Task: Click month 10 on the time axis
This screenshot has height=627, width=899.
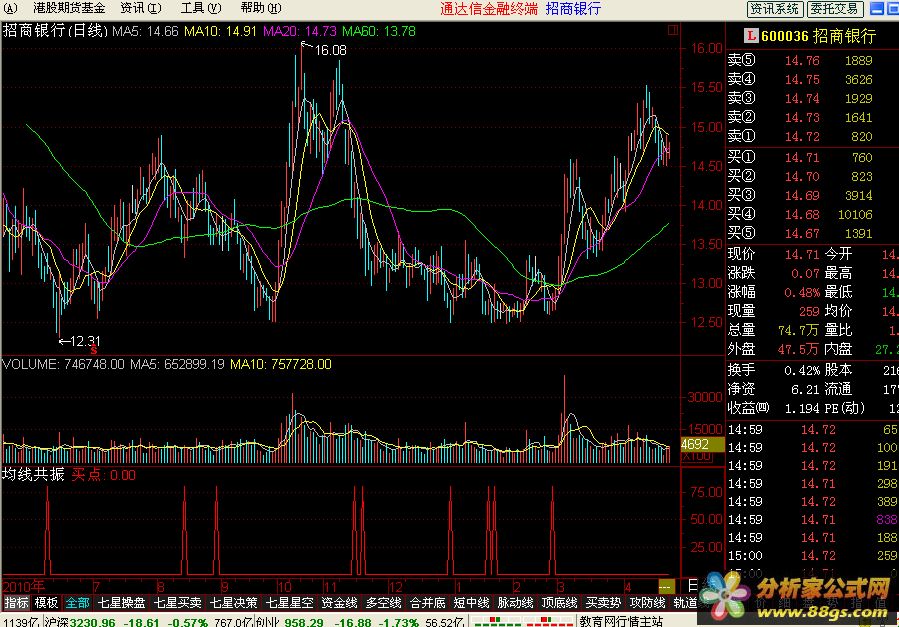Action: [x=285, y=587]
